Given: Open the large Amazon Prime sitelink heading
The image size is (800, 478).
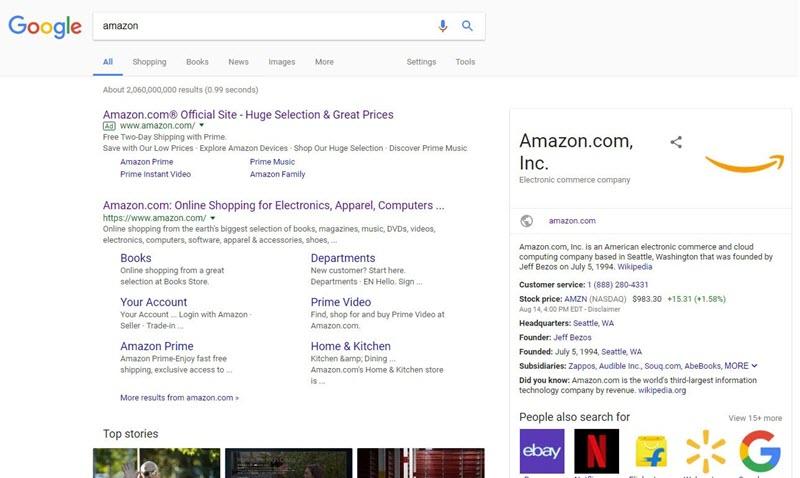Looking at the screenshot, I should tap(157, 346).
